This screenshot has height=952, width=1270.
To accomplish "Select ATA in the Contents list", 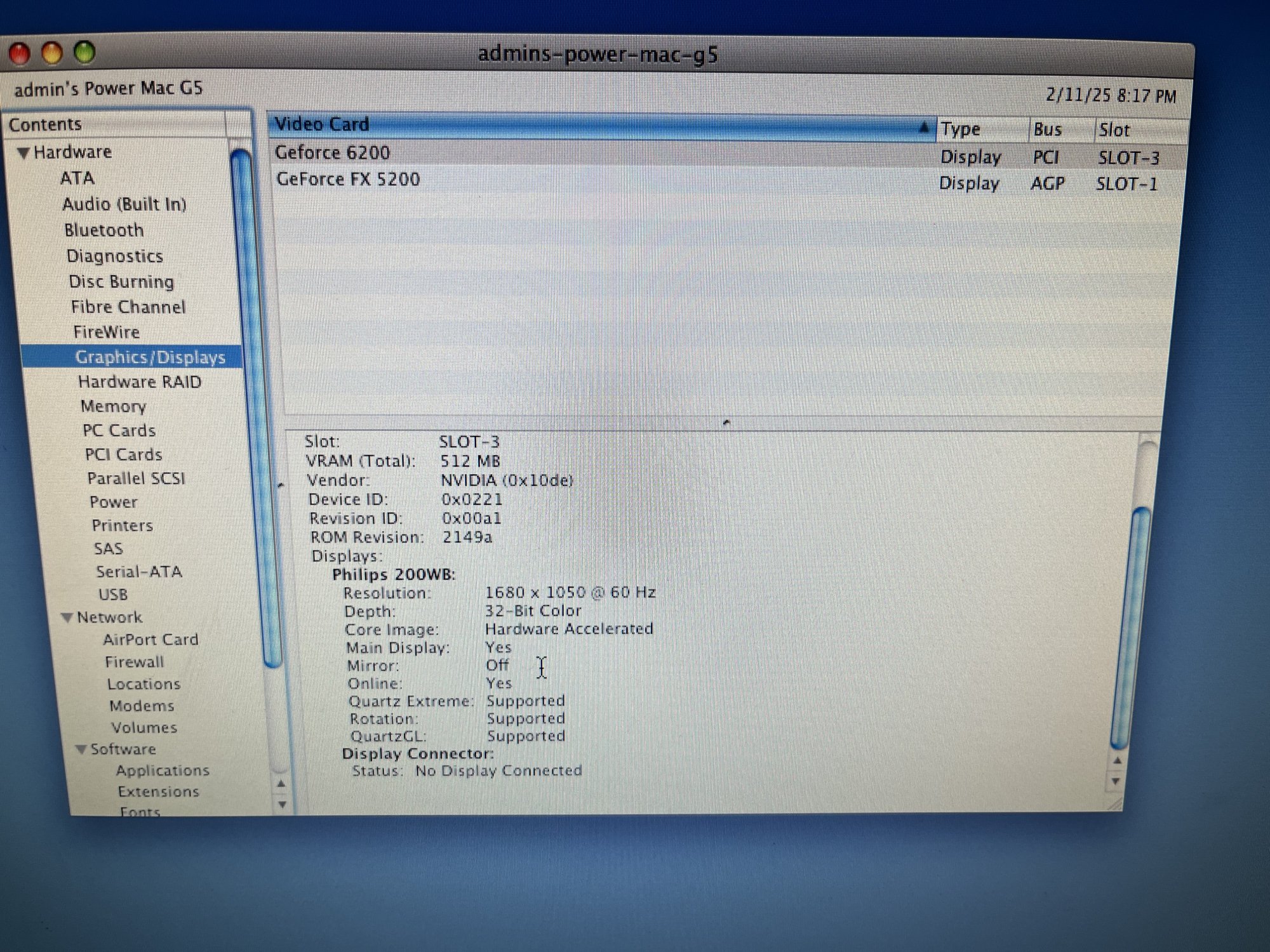I will coord(77,178).
